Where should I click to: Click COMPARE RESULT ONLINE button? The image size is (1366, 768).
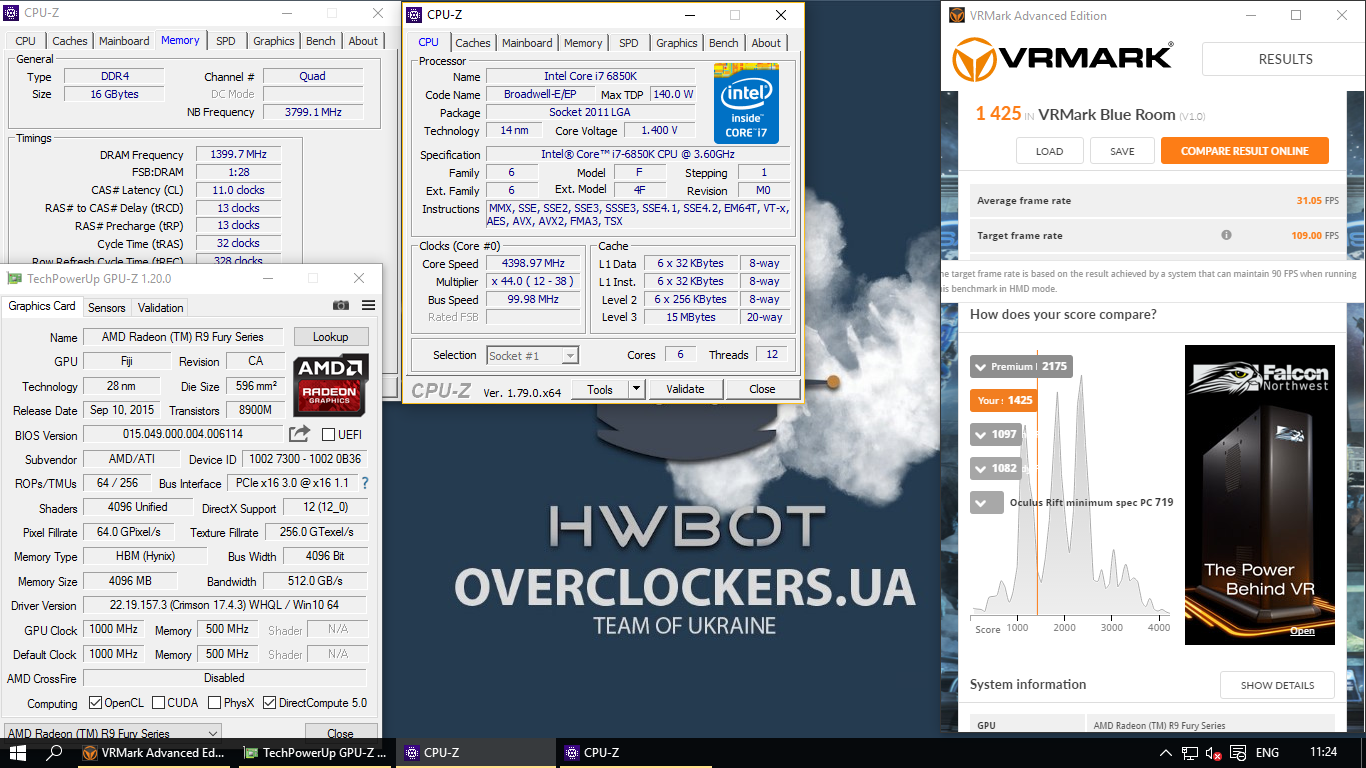[x=1244, y=151]
